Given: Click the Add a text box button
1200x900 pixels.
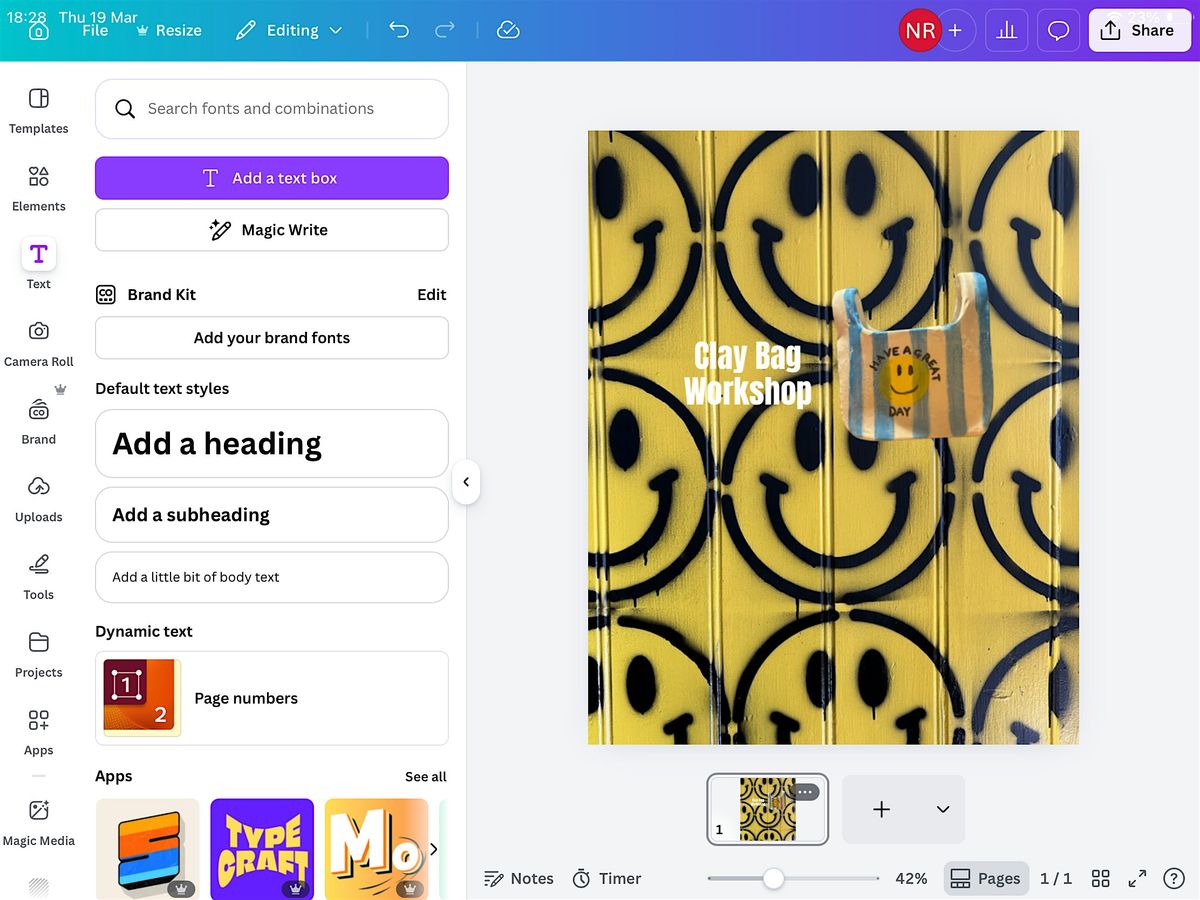Looking at the screenshot, I should (x=272, y=178).
